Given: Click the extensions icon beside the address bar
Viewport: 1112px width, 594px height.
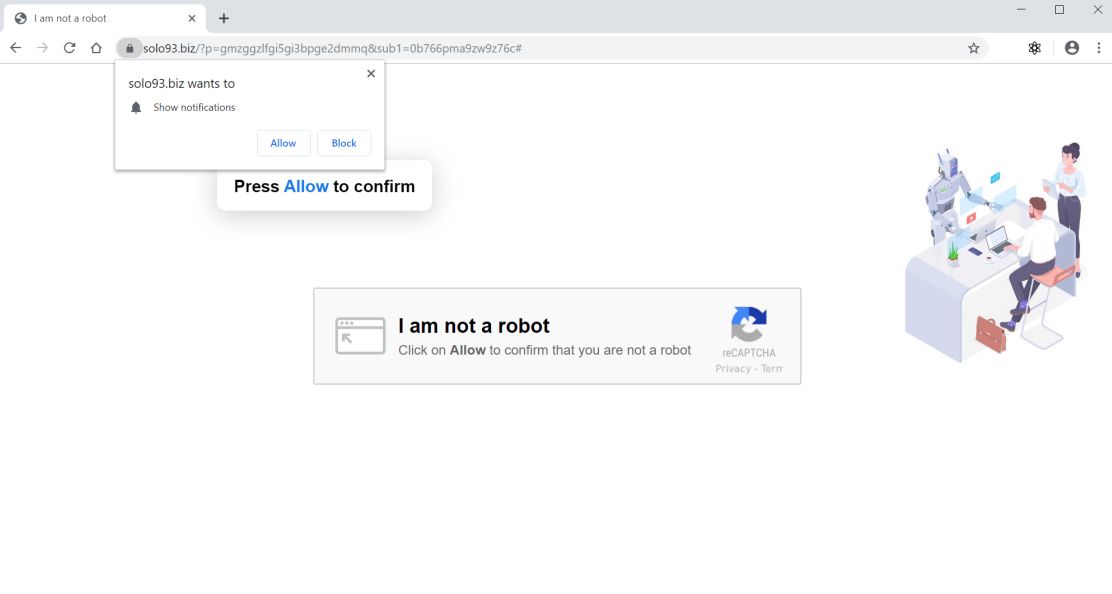Looking at the screenshot, I should [x=1034, y=47].
